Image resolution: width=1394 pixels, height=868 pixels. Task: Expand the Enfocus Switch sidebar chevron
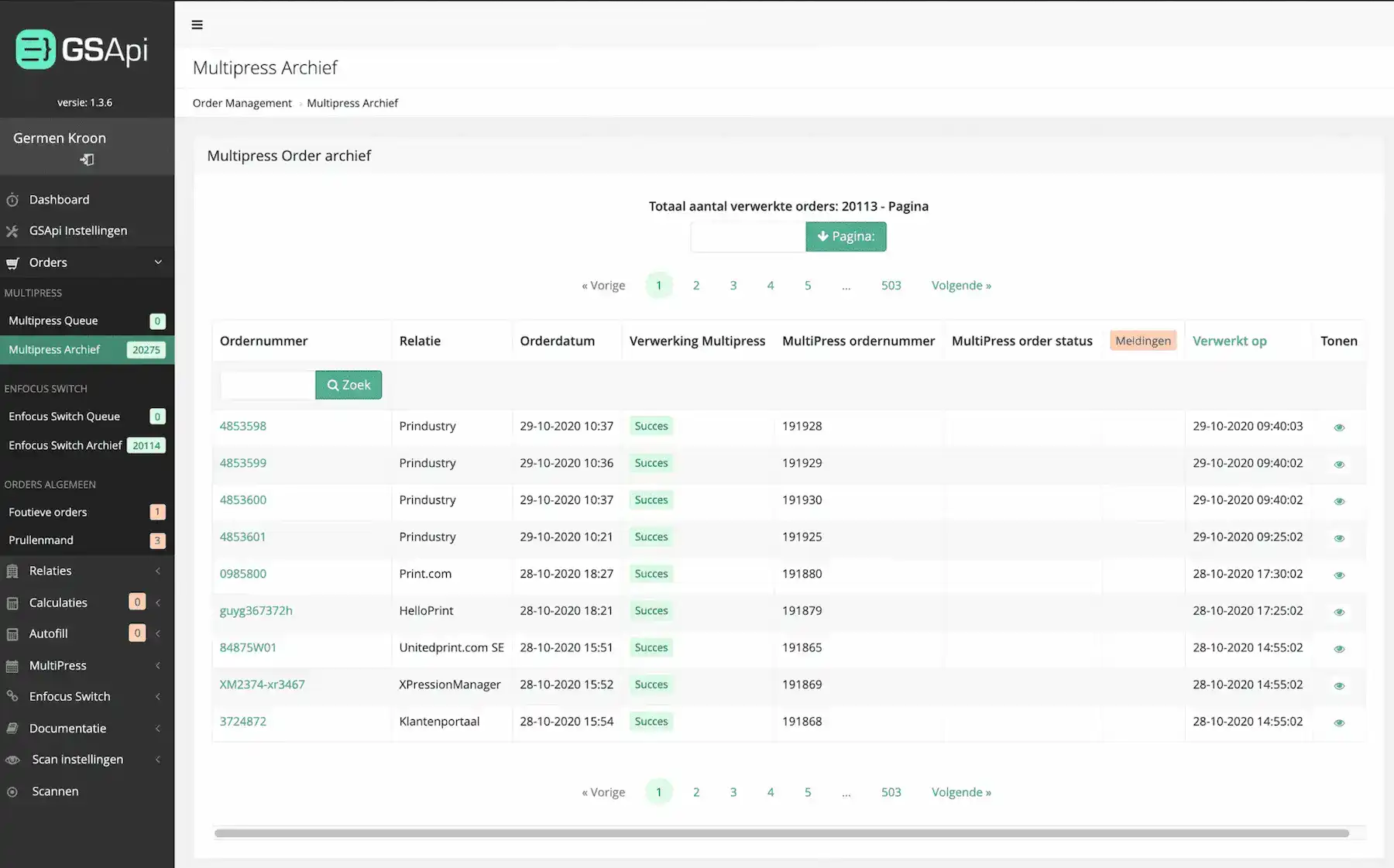(158, 697)
